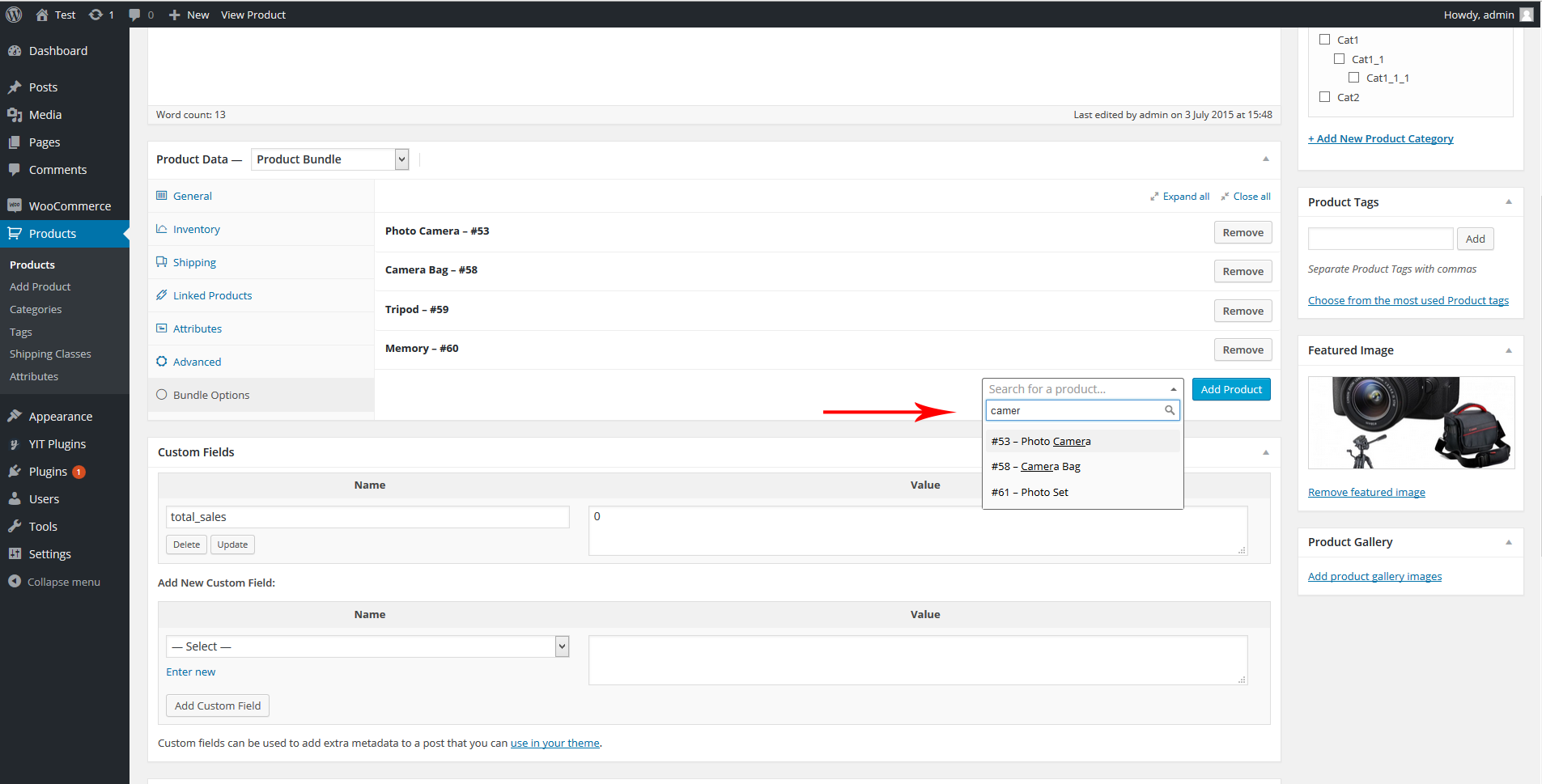Click the Add Product button
Viewport: 1542px width, 784px height.
[1230, 389]
